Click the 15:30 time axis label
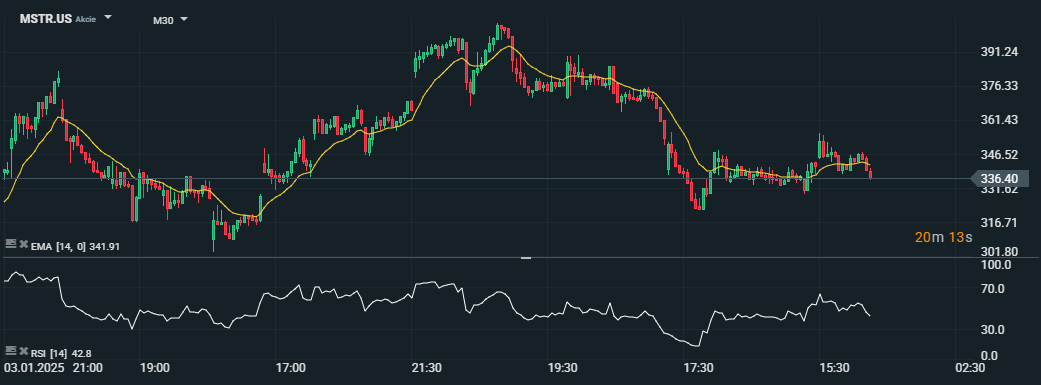The image size is (1041, 385). coord(834,368)
